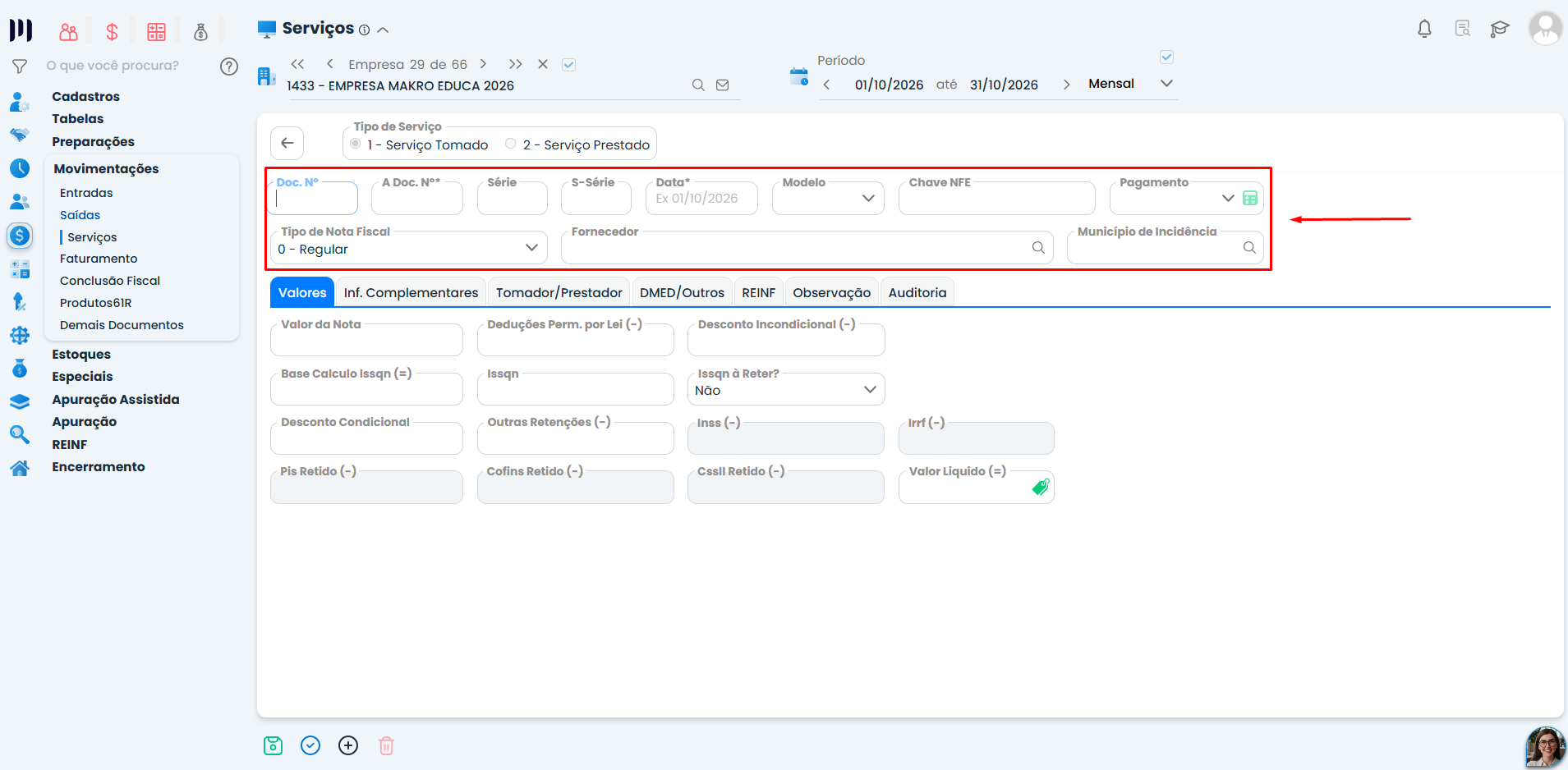This screenshot has width=1568, height=770.
Task: Click the back arrow button
Action: 287,143
